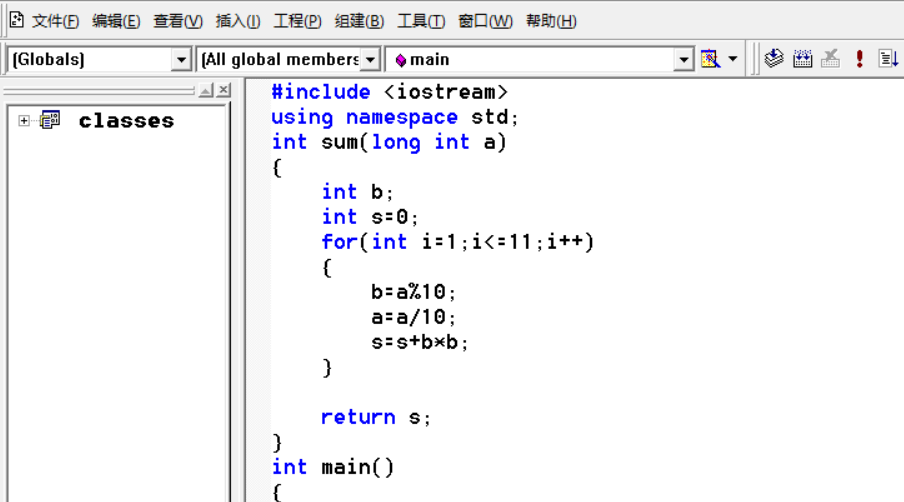Click the Stop Build icon
This screenshot has width=904, height=502.
(x=830, y=59)
